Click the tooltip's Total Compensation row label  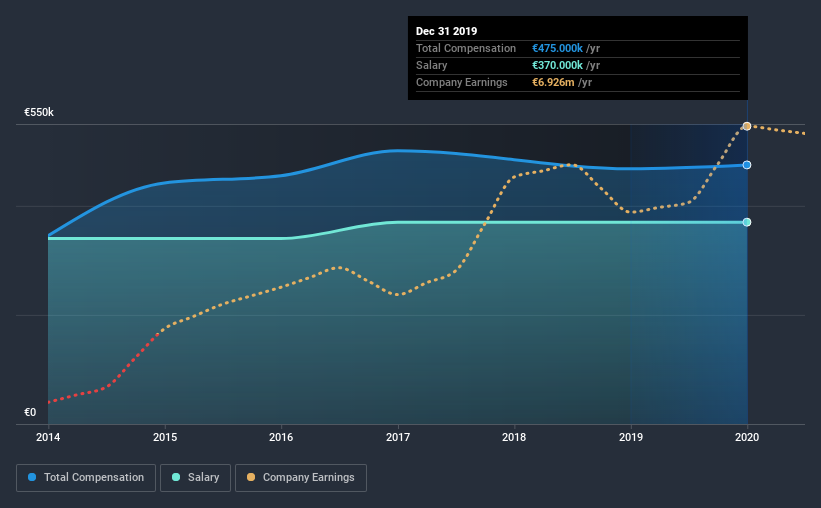(x=466, y=48)
